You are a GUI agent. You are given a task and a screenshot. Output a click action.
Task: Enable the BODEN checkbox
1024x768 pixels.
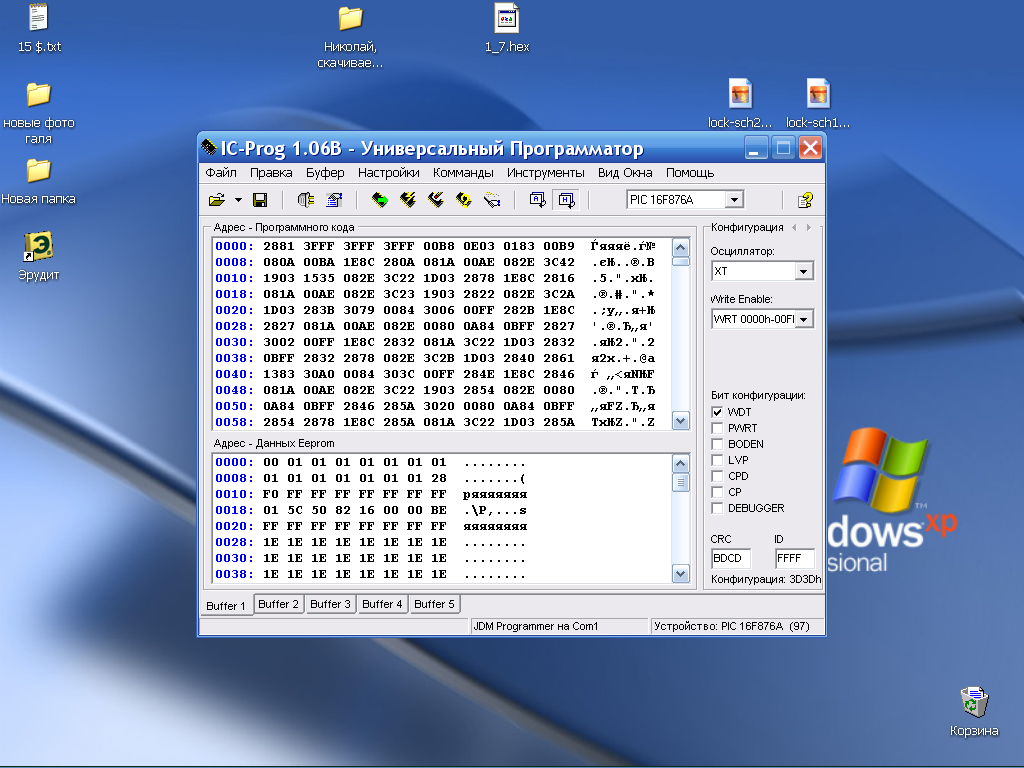coord(717,444)
